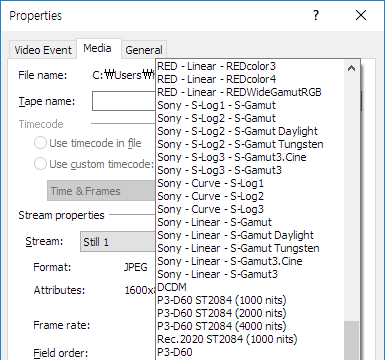Select Use timecode in file radio button

[x=40, y=143]
